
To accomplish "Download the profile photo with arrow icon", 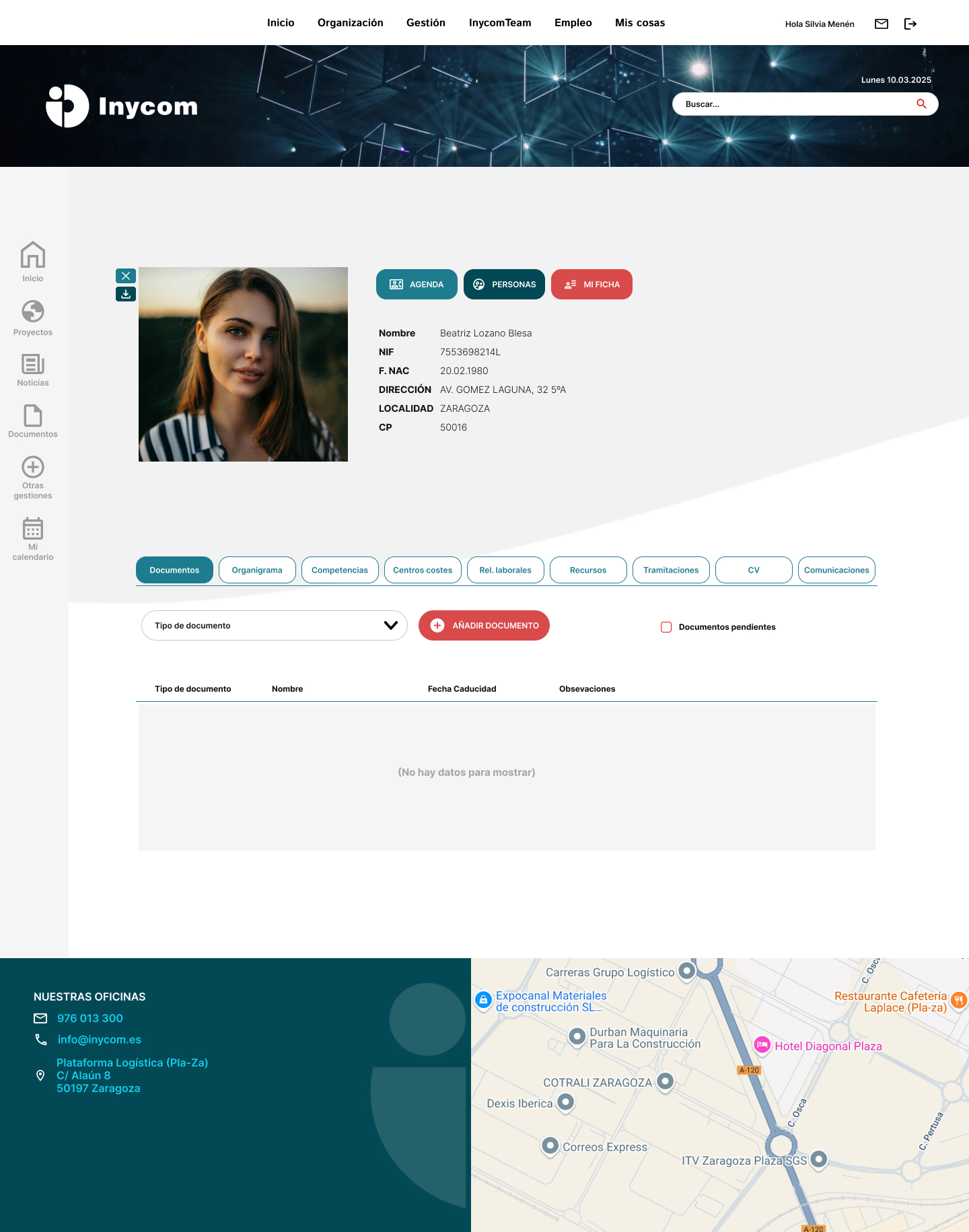I will [x=126, y=294].
